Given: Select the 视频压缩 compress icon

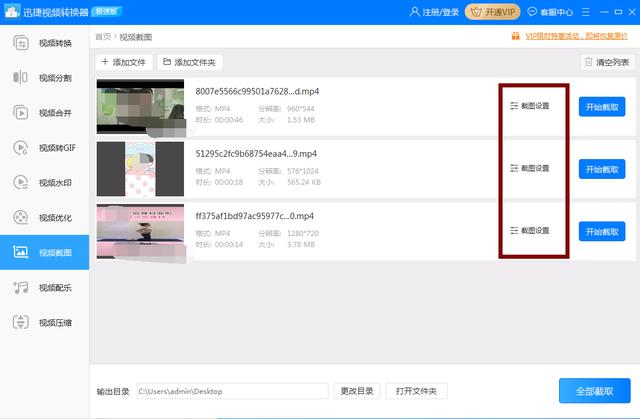Looking at the screenshot, I should point(21,322).
